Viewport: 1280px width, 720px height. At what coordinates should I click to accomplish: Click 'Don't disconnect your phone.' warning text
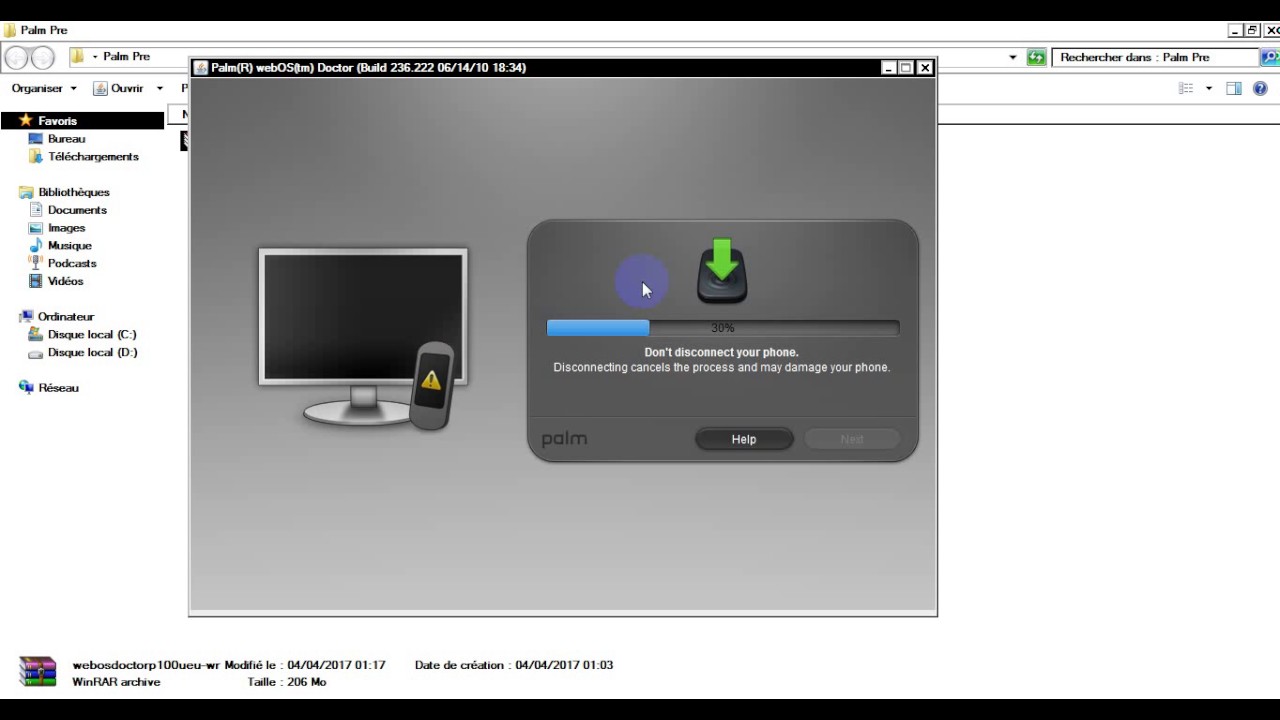pos(721,352)
